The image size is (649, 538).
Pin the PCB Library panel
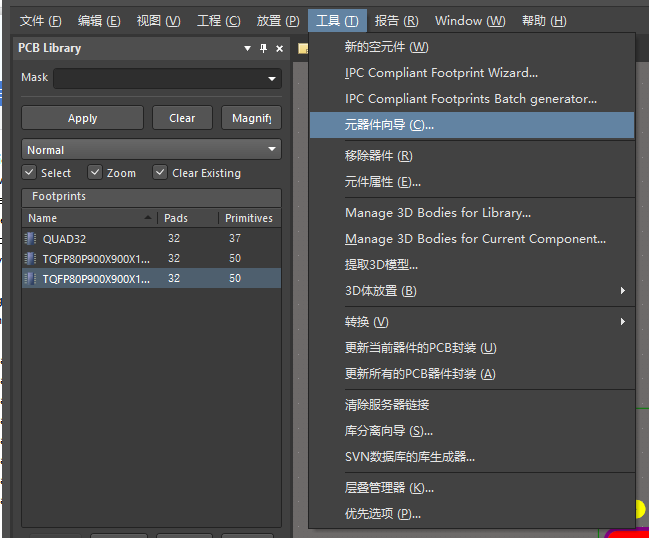coord(263,48)
